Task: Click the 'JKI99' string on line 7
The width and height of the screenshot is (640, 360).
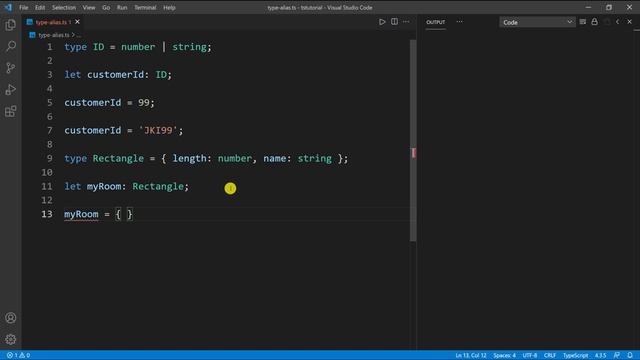Action: point(158,130)
